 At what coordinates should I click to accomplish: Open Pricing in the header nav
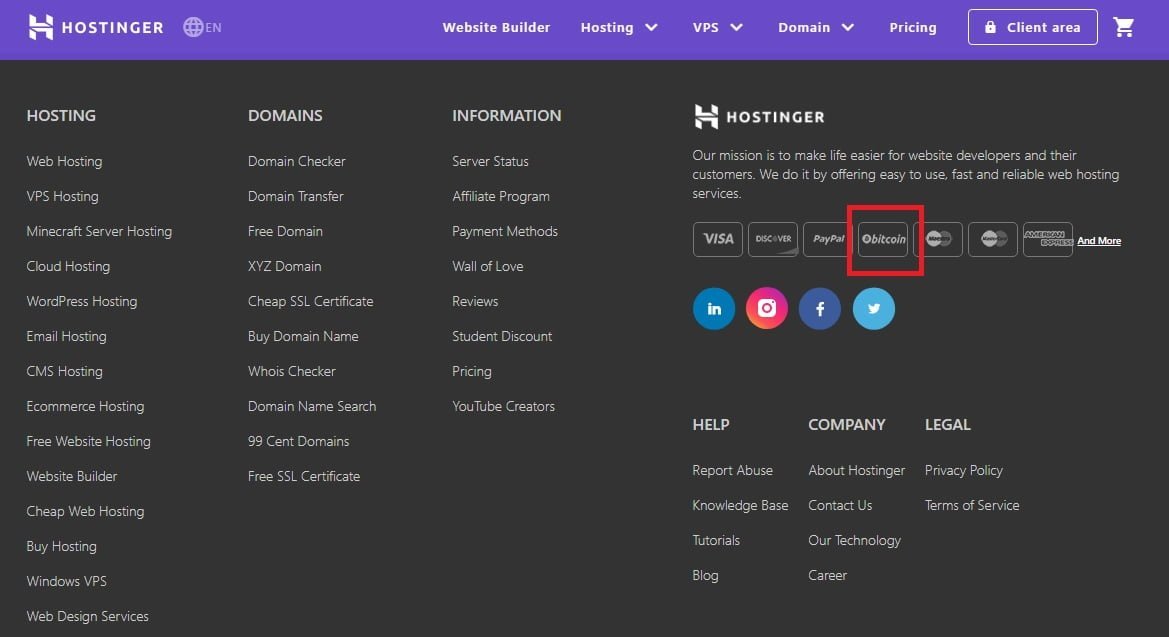(x=913, y=28)
